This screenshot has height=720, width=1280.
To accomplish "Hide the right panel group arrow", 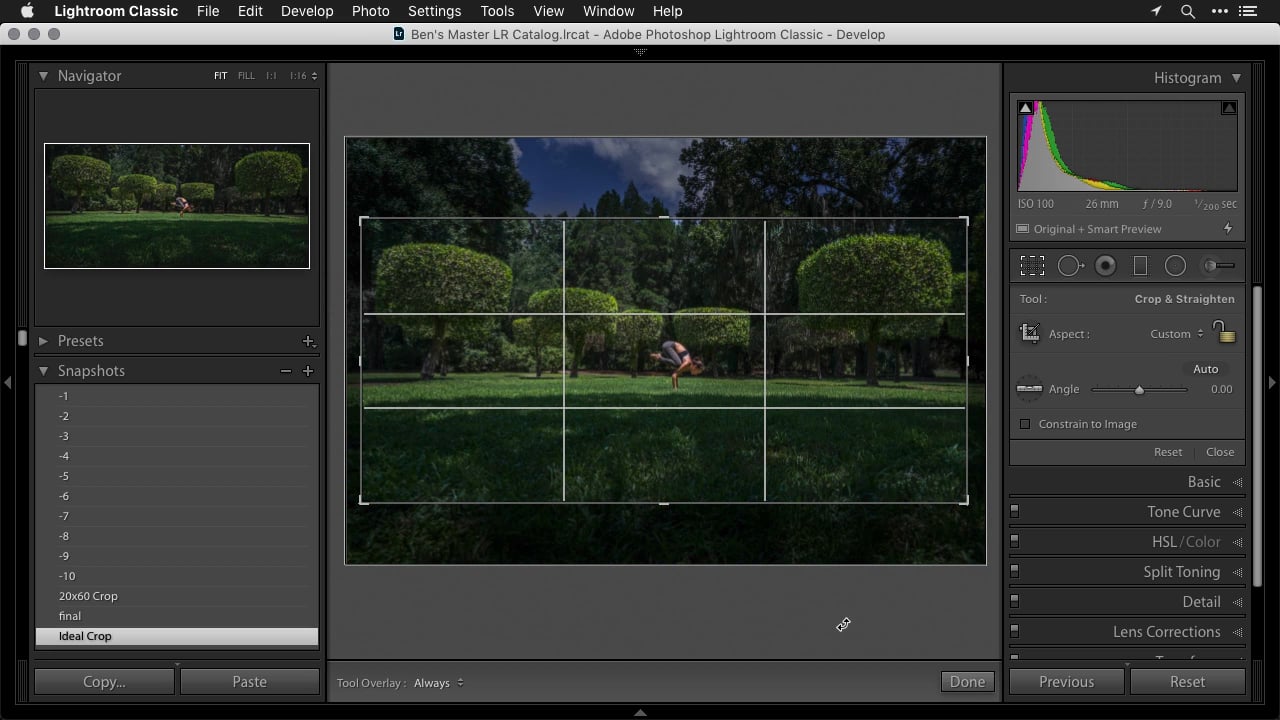I will tap(1272, 382).
